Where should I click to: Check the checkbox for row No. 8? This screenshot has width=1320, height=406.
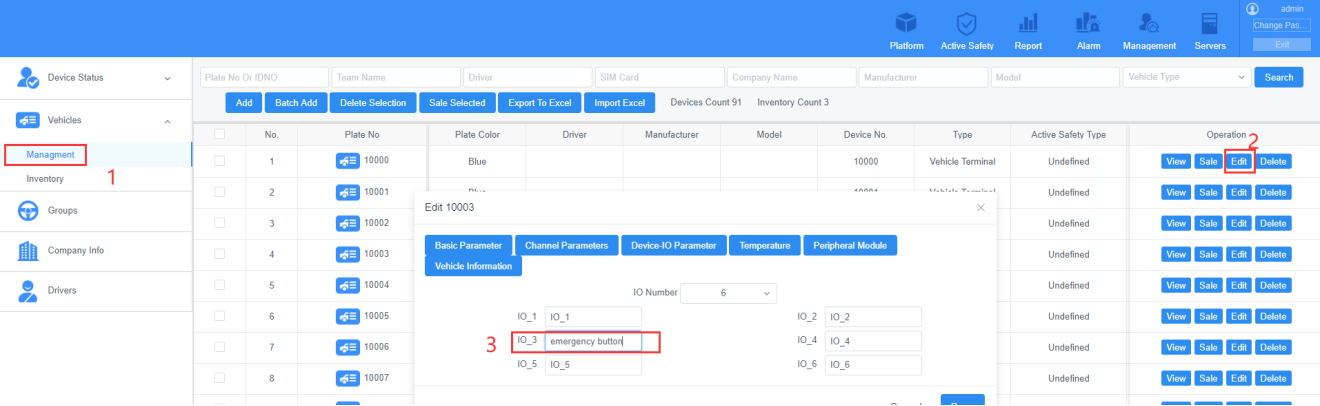[x=219, y=378]
